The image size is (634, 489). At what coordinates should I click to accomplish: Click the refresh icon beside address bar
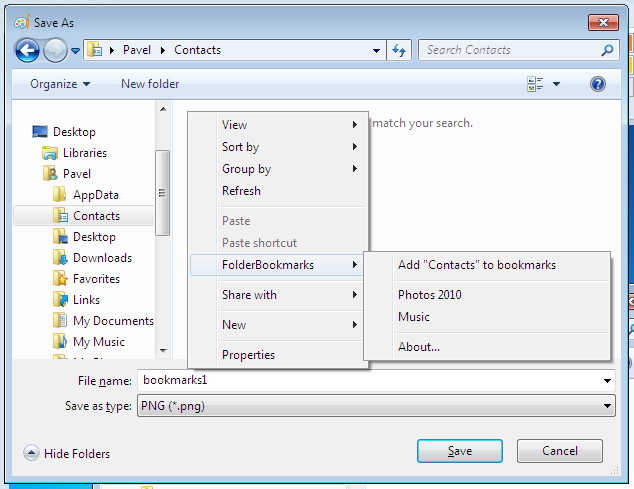click(x=399, y=50)
